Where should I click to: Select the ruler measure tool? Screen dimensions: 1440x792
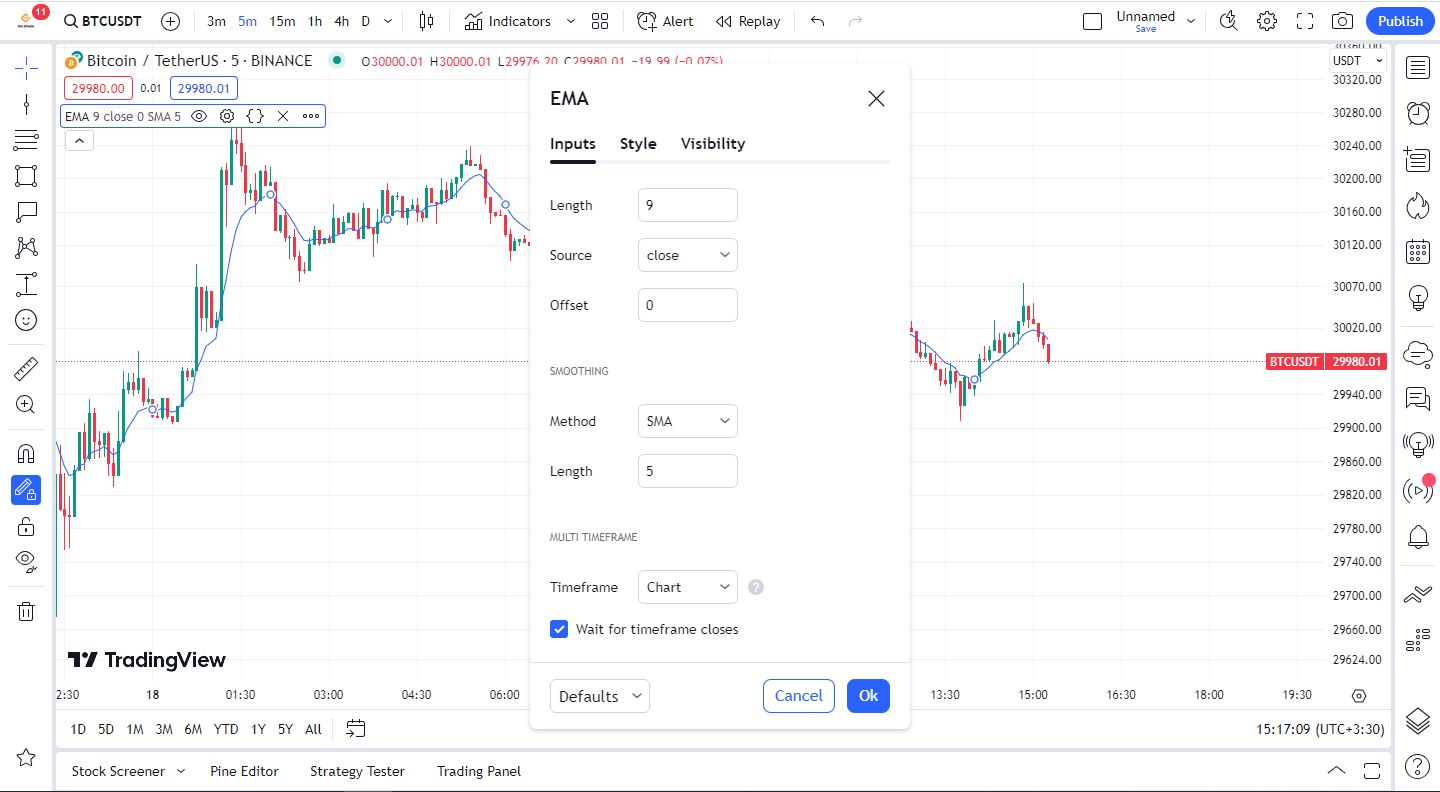pos(26,369)
